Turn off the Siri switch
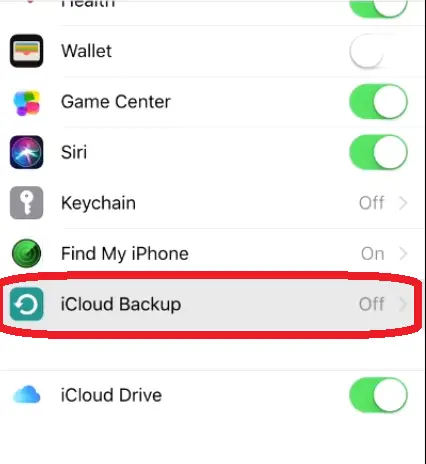 [379, 152]
